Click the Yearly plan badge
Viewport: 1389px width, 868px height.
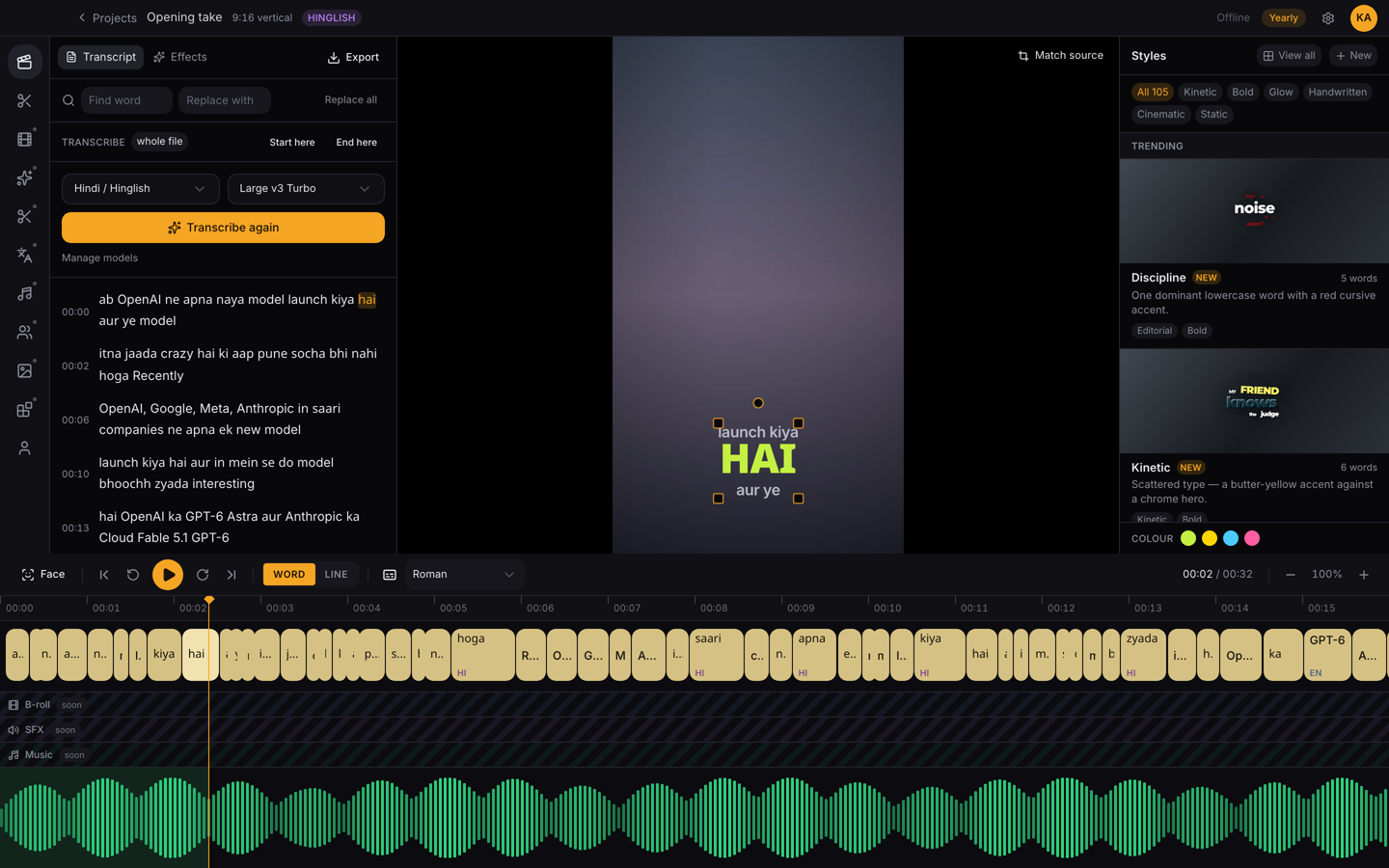1284,18
